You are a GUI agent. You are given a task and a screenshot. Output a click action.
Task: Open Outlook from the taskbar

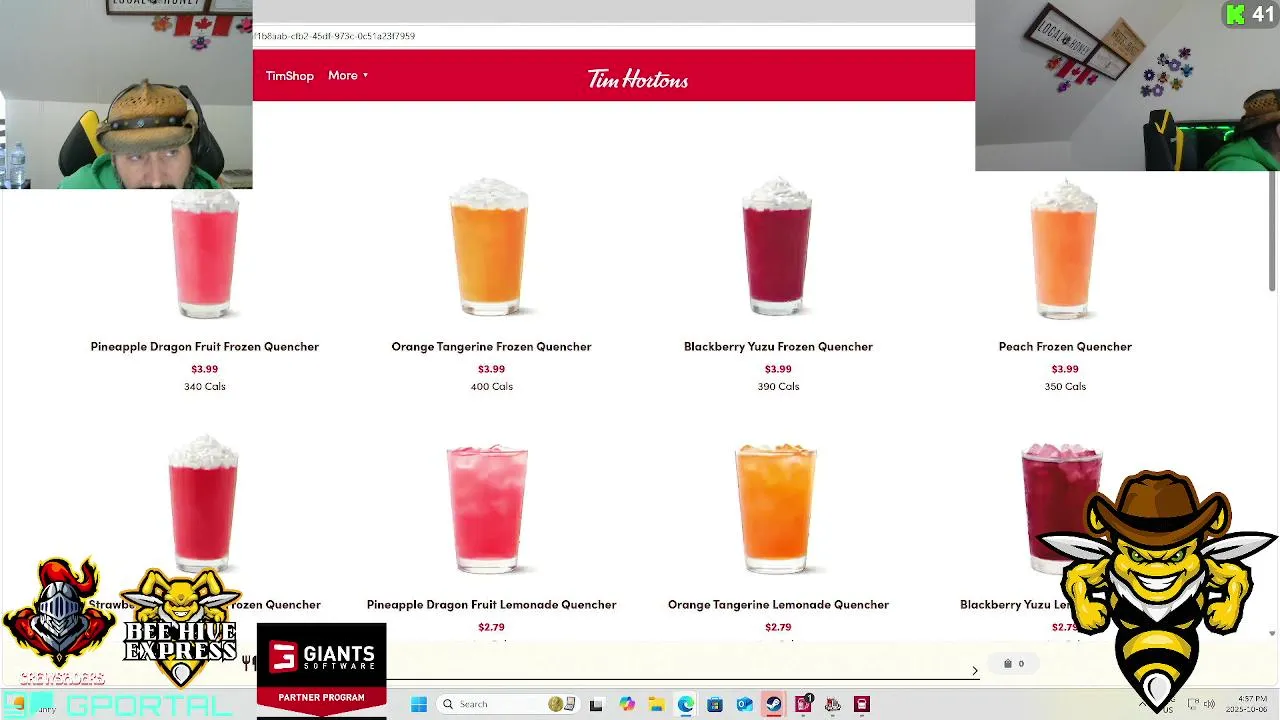pos(744,704)
